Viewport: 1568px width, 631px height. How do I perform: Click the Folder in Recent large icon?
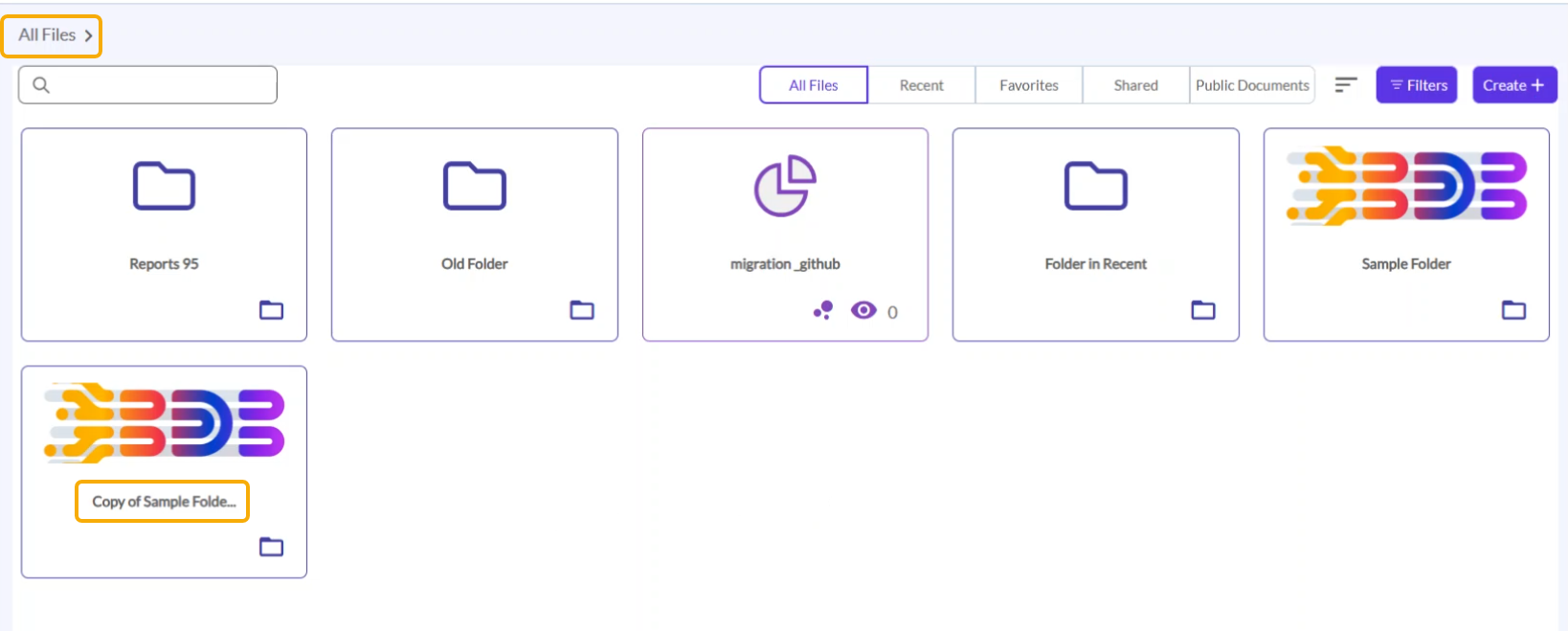[x=1095, y=186]
